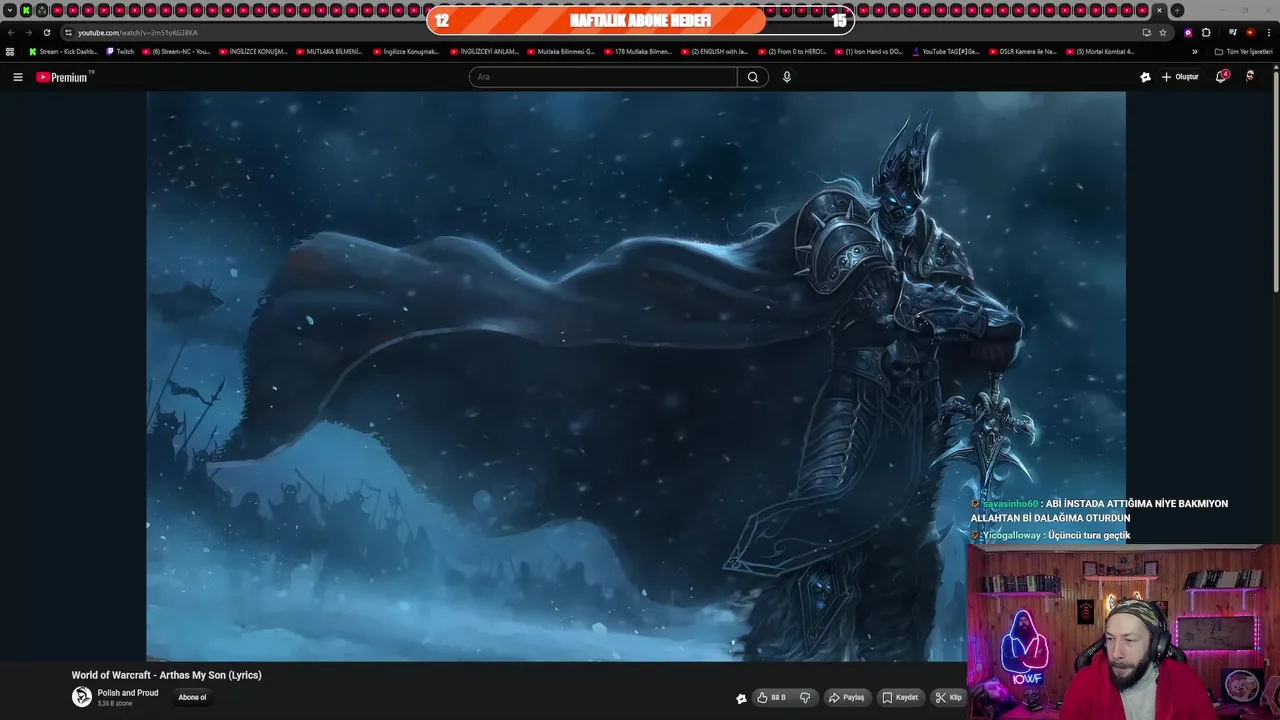Open 'İNGİLİZCE KONUŞM...' bookmark
This screenshot has height=720, width=1280.
(x=253, y=51)
